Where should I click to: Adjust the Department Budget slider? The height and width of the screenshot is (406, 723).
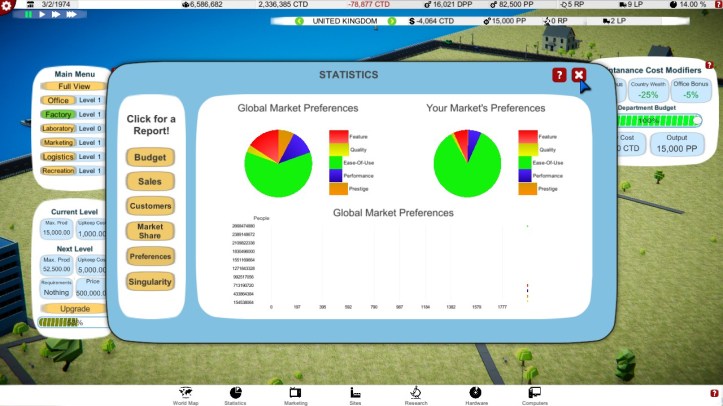click(698, 120)
